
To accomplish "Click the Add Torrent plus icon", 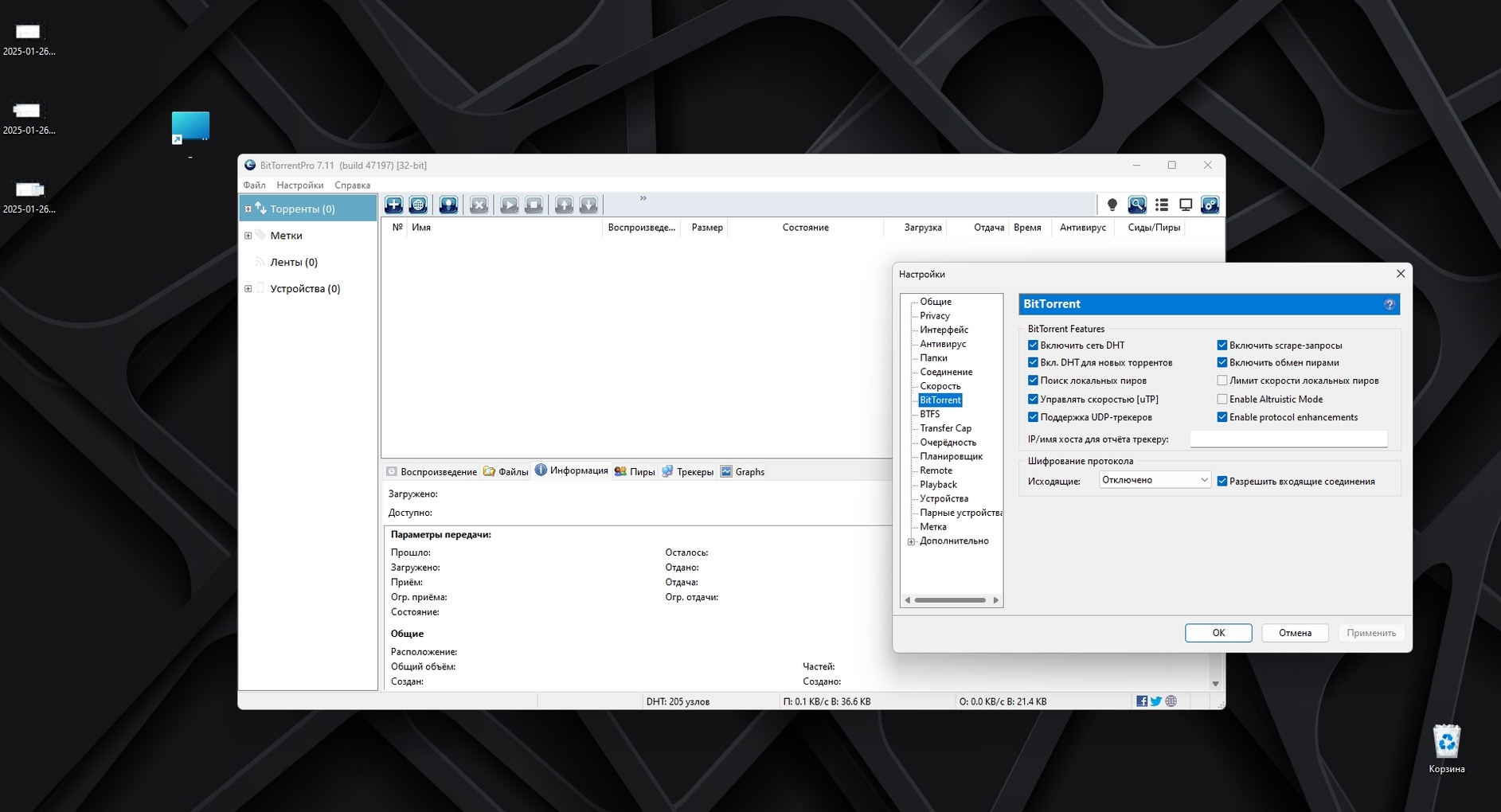I will 393,205.
